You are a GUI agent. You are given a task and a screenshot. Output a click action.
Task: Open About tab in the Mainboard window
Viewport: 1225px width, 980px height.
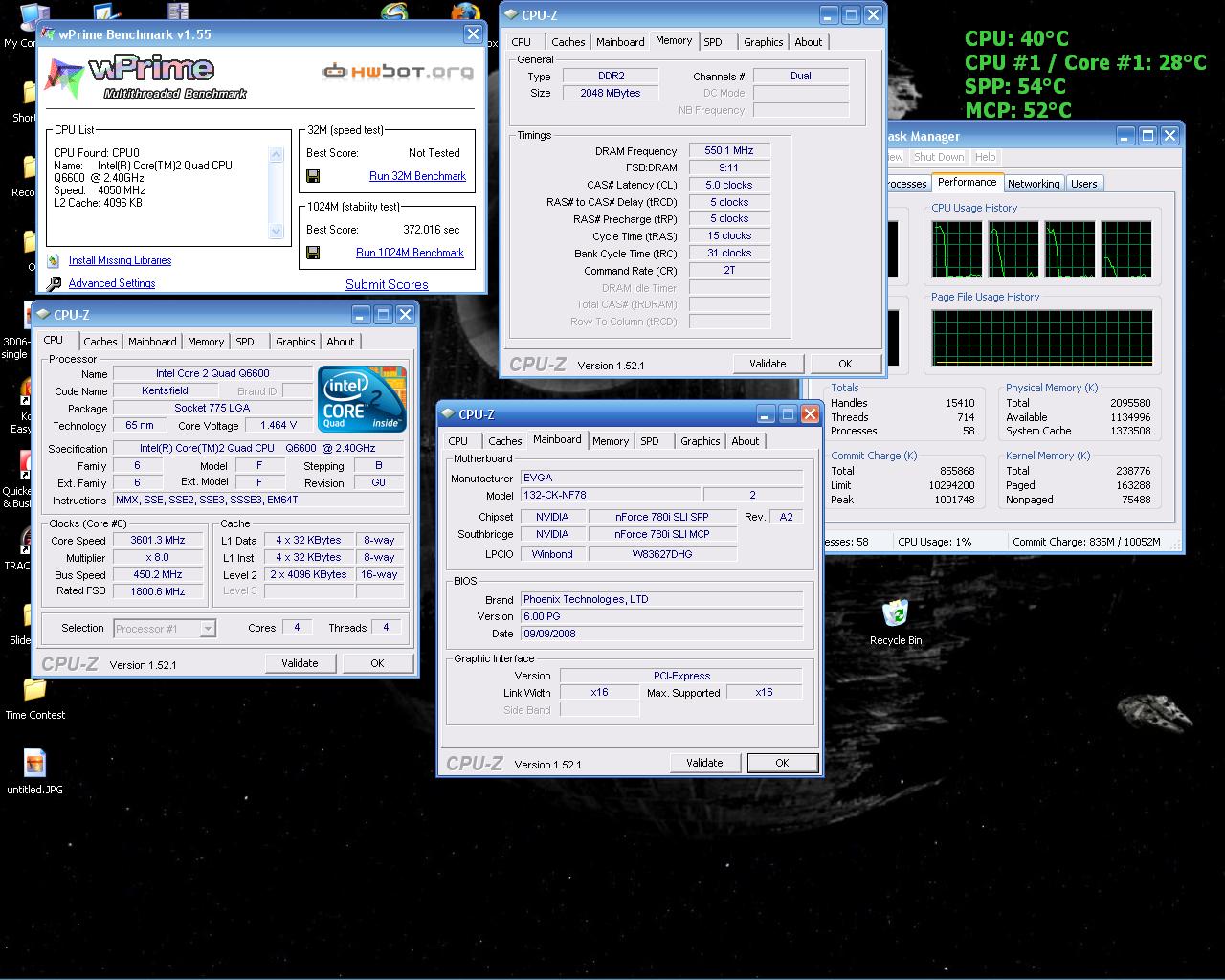click(745, 441)
